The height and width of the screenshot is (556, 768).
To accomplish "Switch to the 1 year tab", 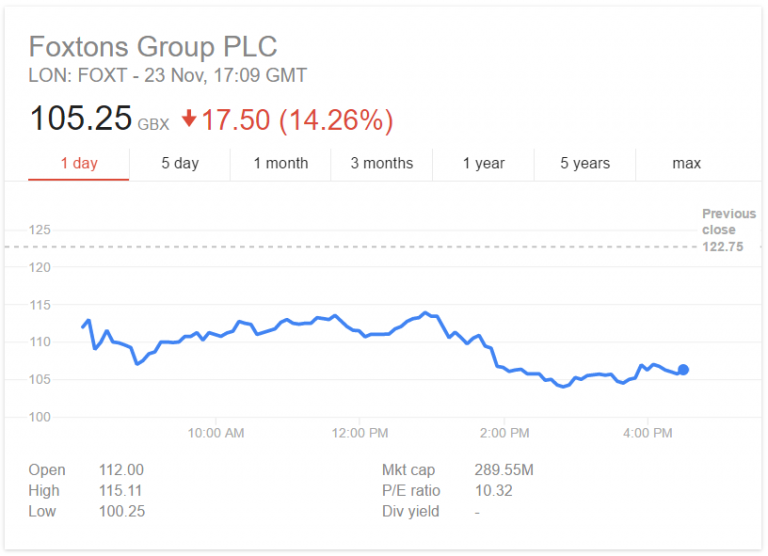I will coord(484,163).
